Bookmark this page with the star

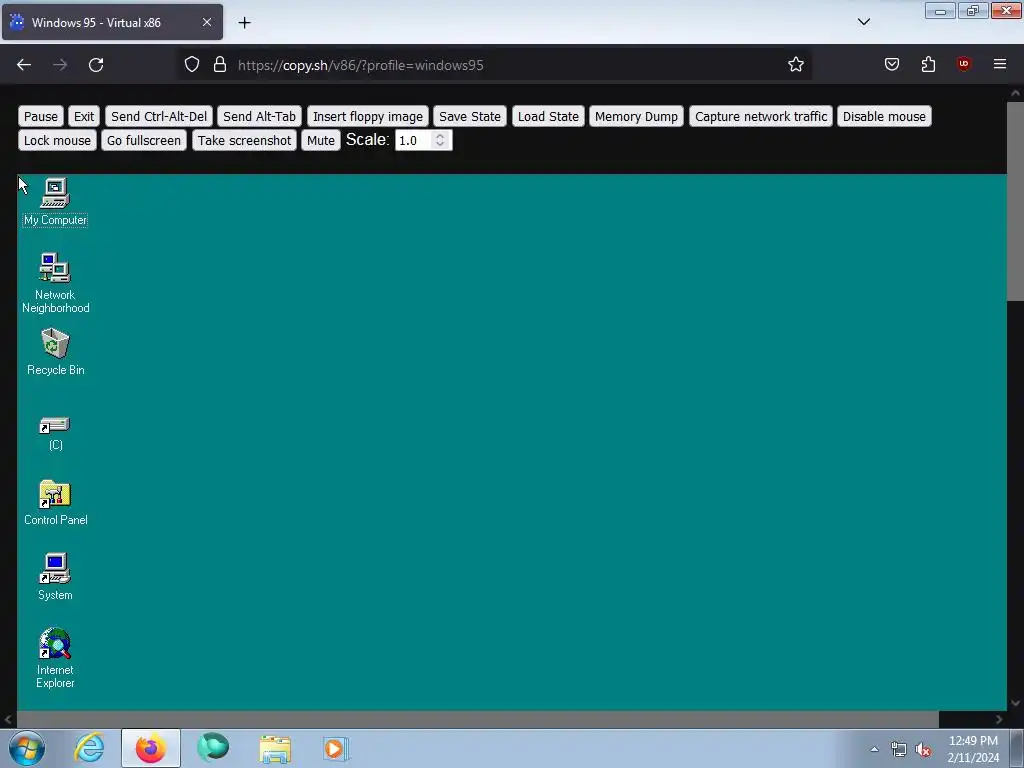[x=795, y=65]
